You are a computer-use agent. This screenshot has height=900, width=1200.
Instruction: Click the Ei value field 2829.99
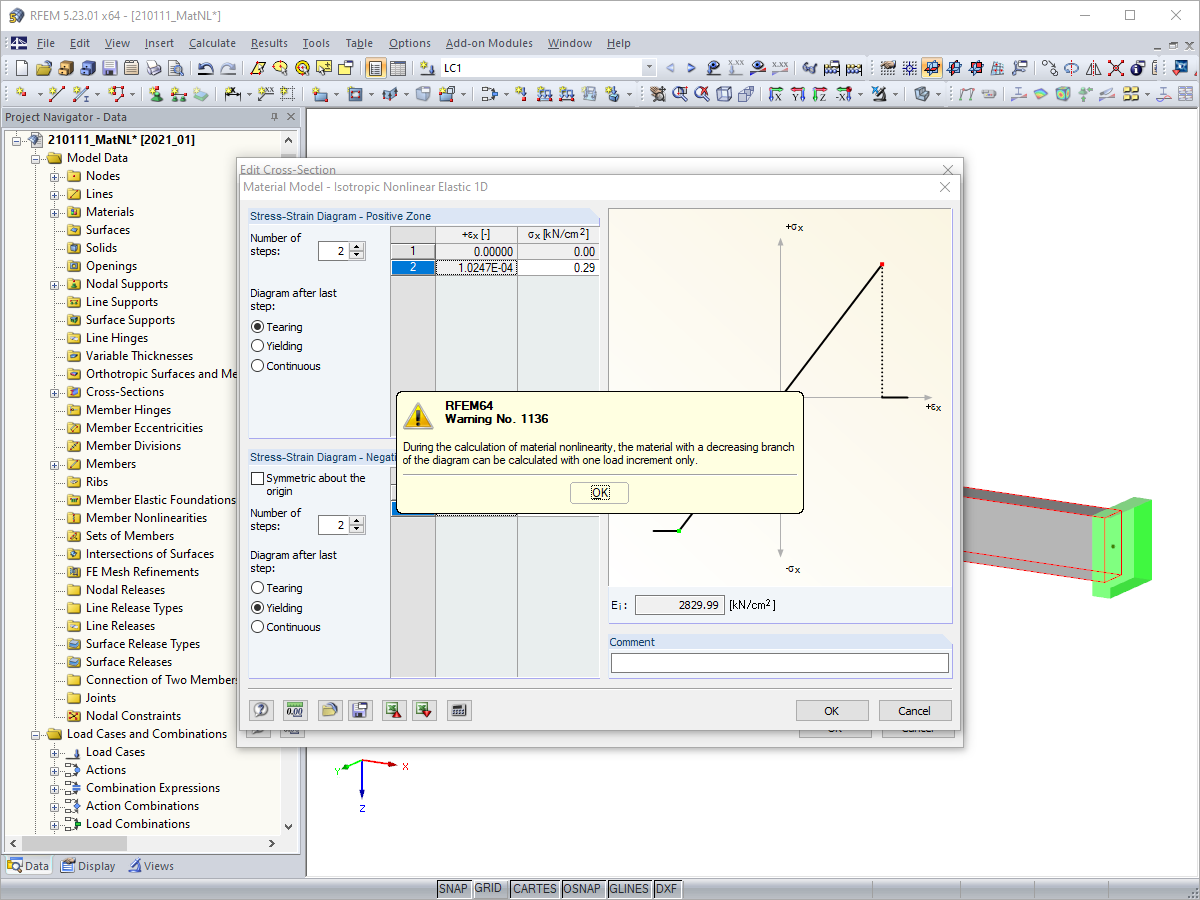tap(679, 605)
